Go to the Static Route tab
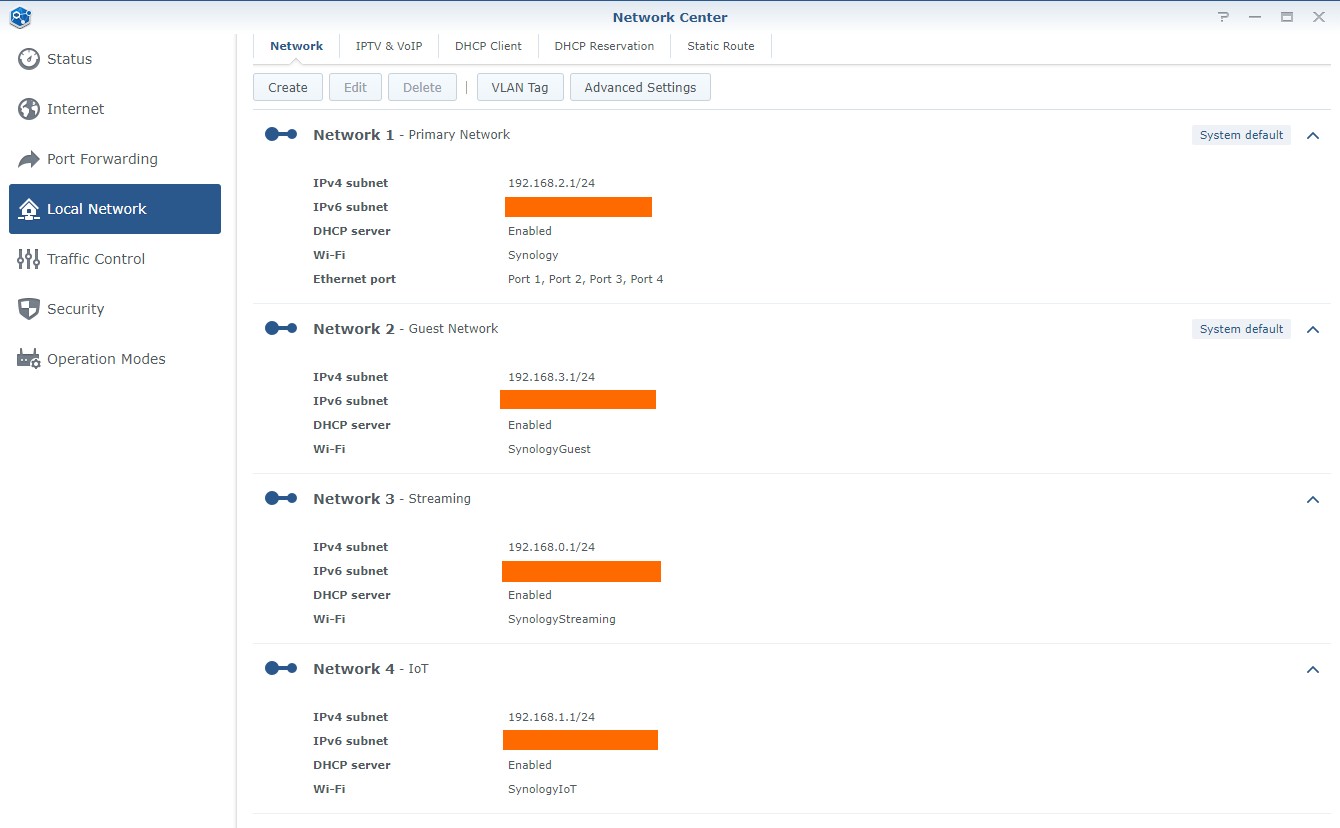 [721, 46]
